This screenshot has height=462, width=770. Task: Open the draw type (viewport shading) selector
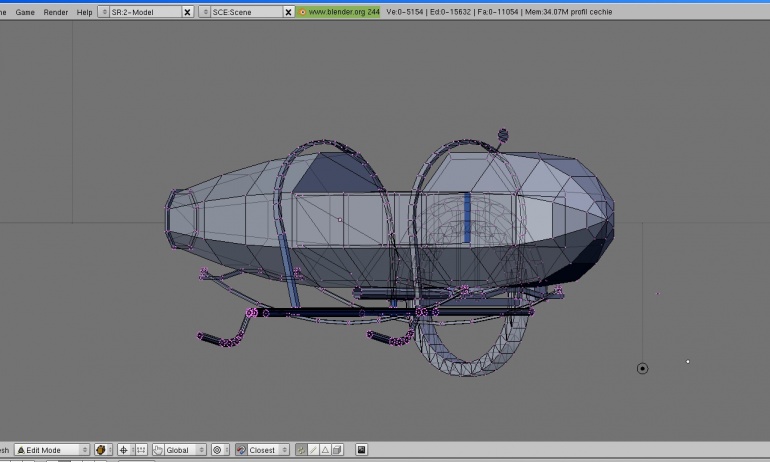[103, 450]
